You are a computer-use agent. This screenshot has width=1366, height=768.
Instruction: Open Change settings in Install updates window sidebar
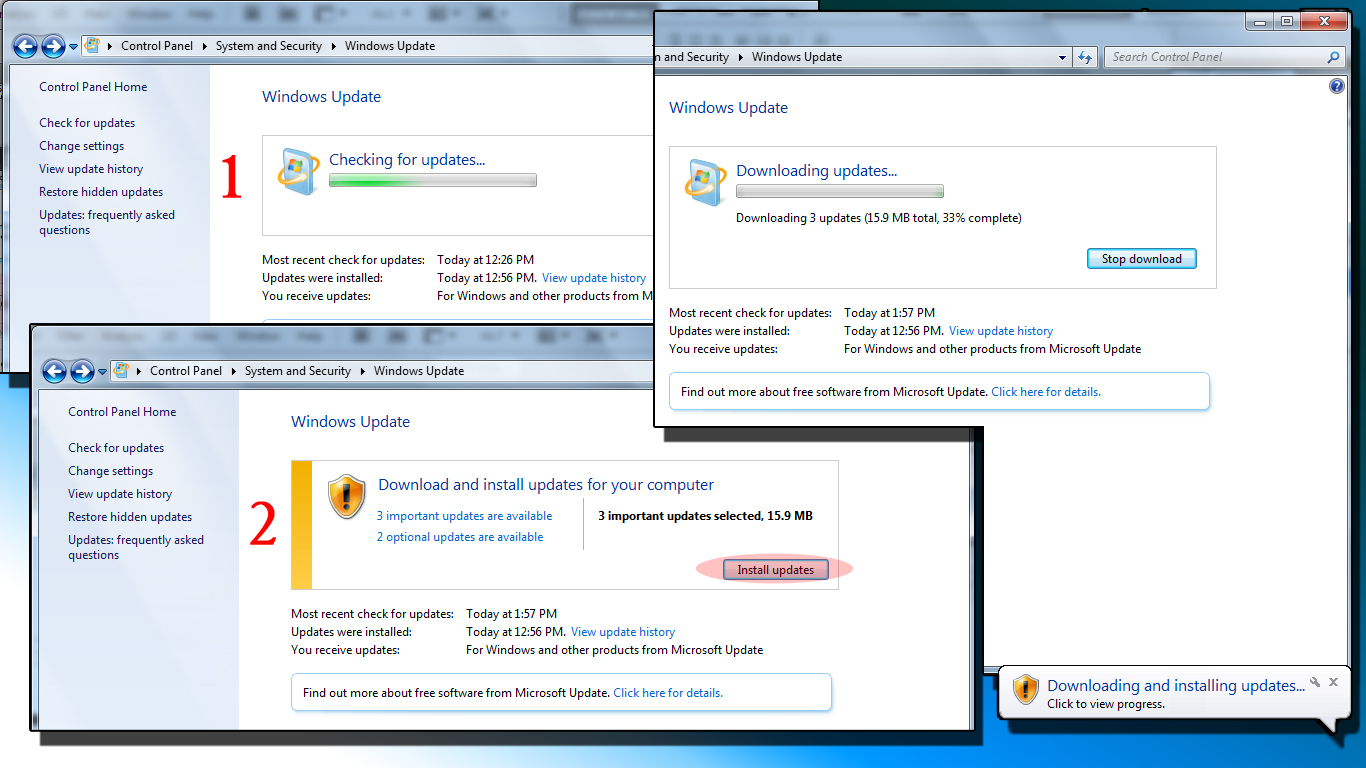(x=110, y=471)
